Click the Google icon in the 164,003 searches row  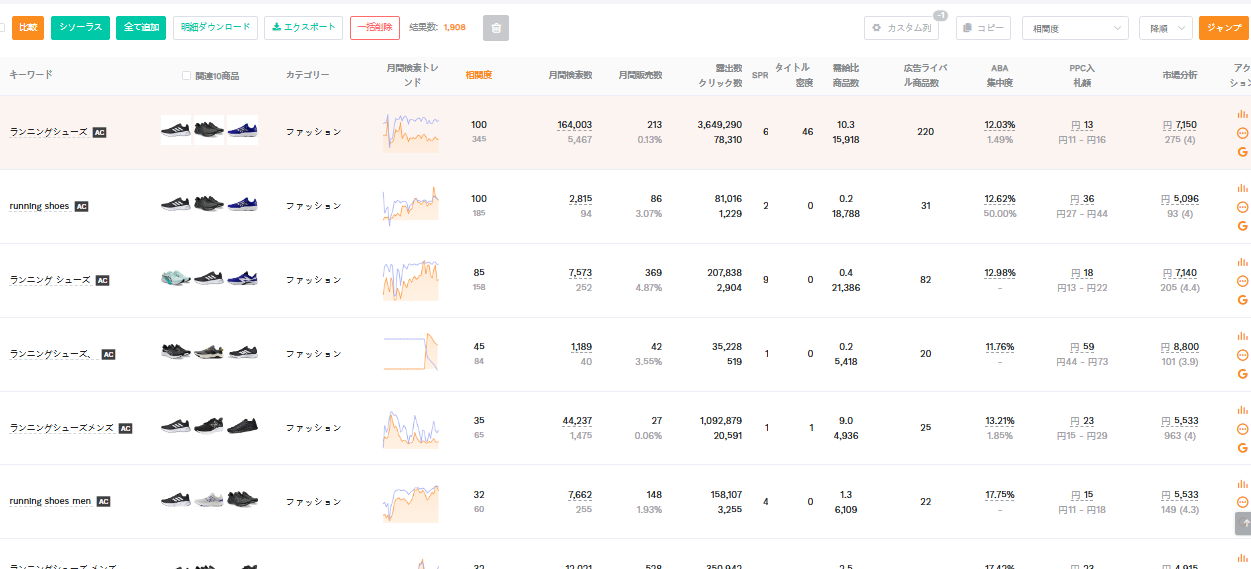coord(1243,152)
